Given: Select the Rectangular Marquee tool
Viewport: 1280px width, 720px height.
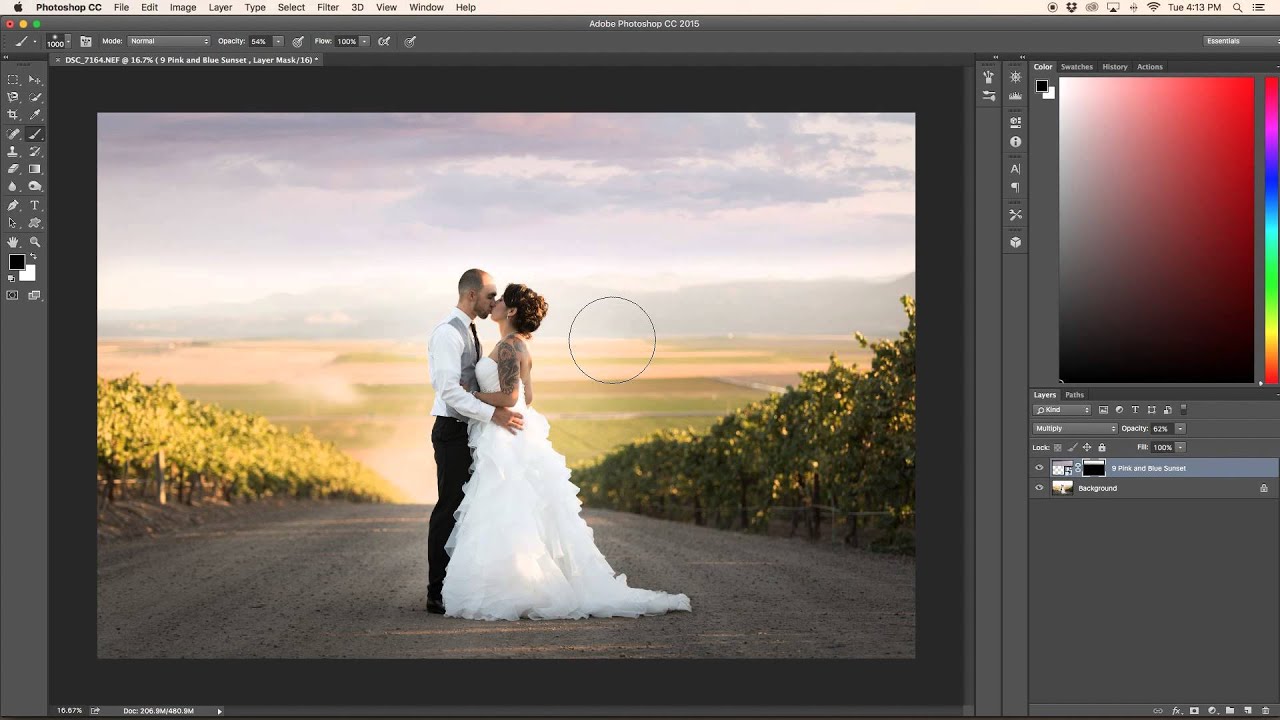Looking at the screenshot, I should [13, 79].
